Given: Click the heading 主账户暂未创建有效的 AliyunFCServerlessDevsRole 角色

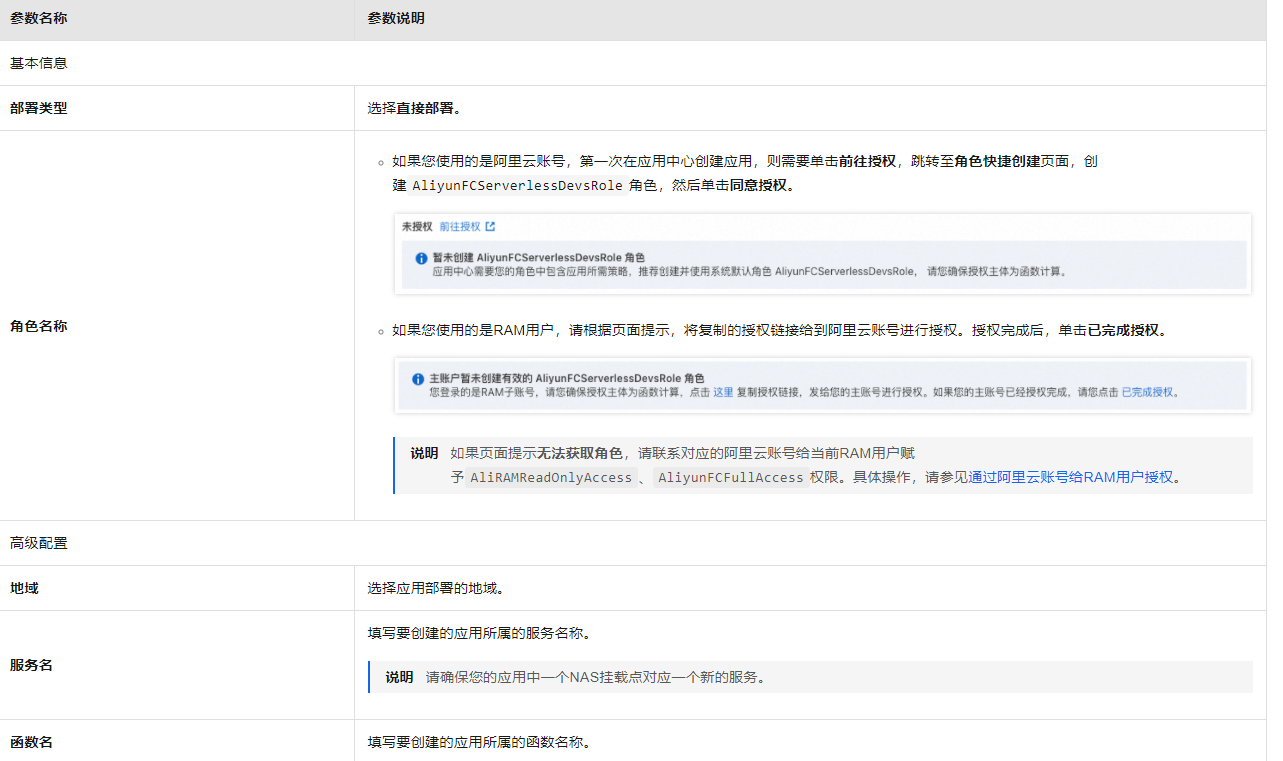Looking at the screenshot, I should pyautogui.click(x=567, y=379).
